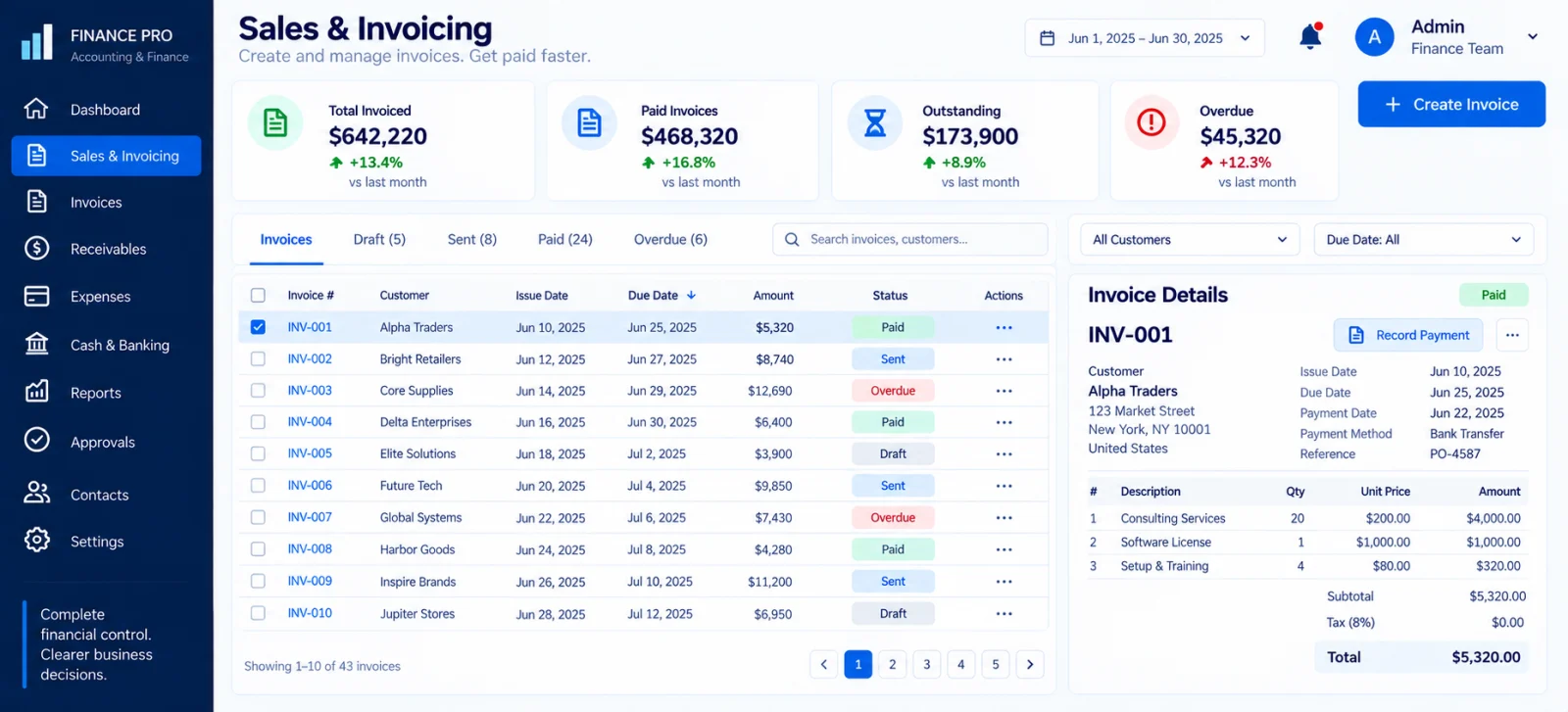This screenshot has width=1568, height=712.
Task: Click the Admin avatar circle
Action: [1374, 37]
